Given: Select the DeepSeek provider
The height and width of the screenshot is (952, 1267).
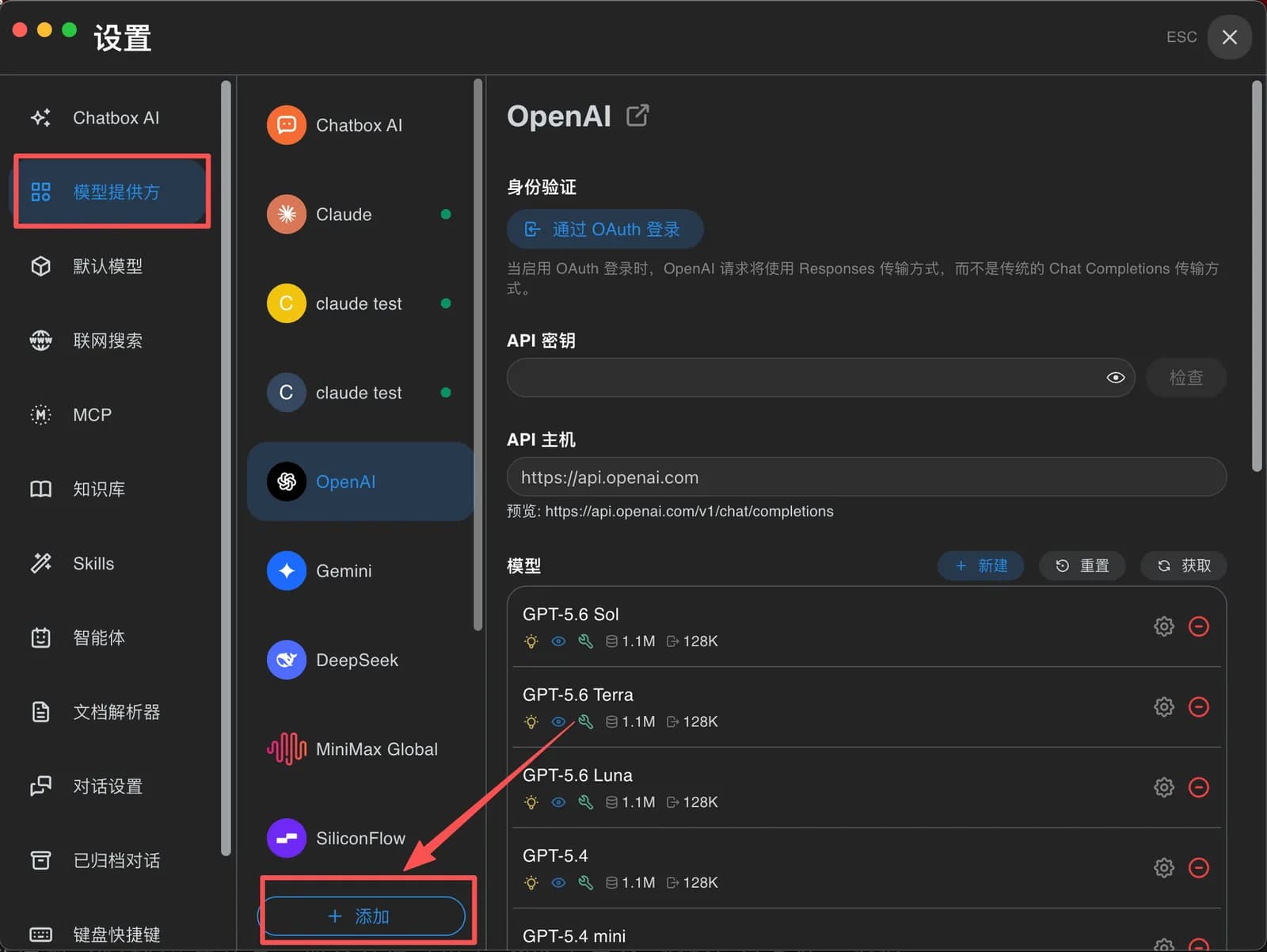Looking at the screenshot, I should coord(360,660).
